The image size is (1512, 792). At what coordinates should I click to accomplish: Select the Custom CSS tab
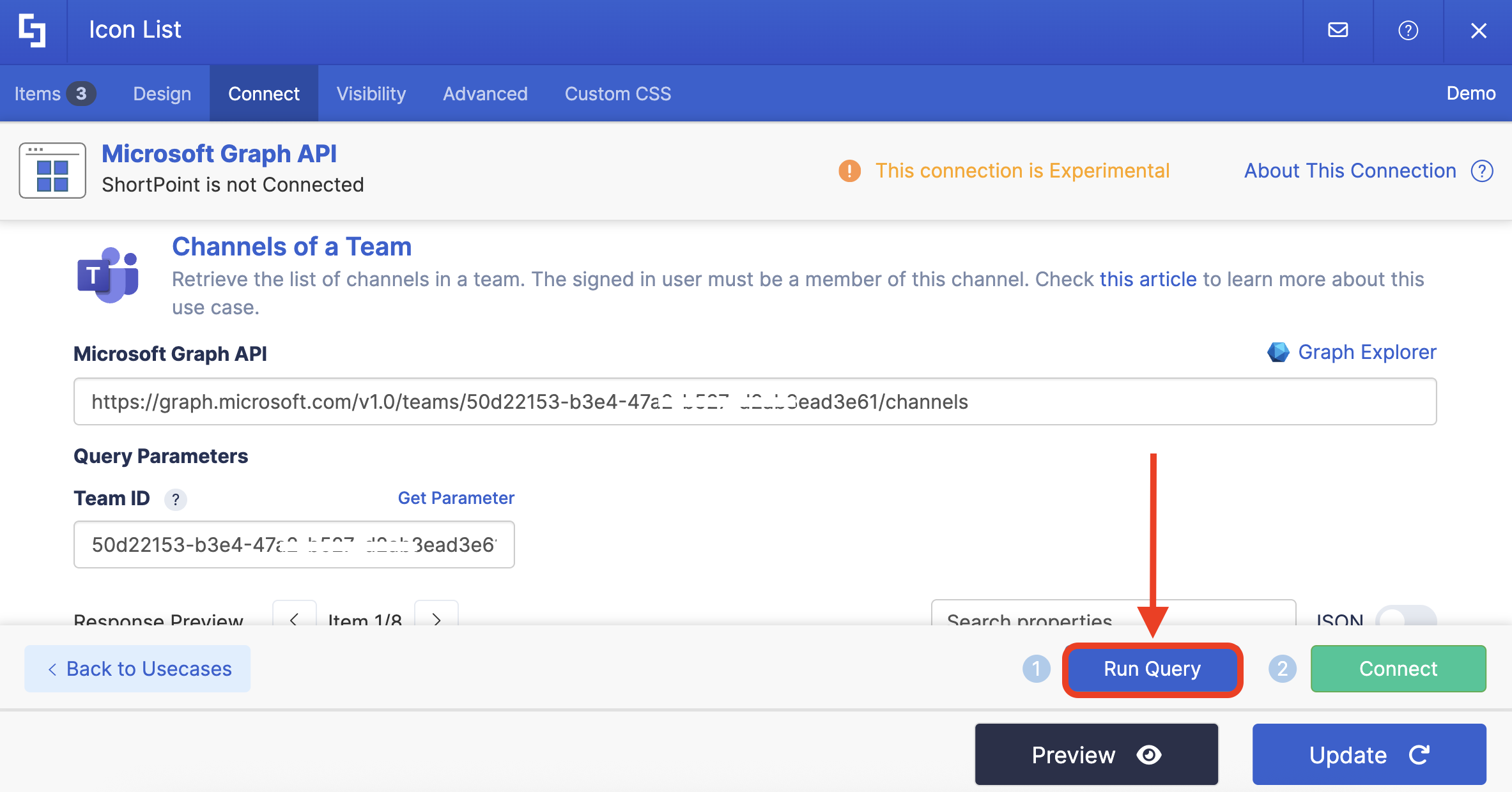pos(617,94)
